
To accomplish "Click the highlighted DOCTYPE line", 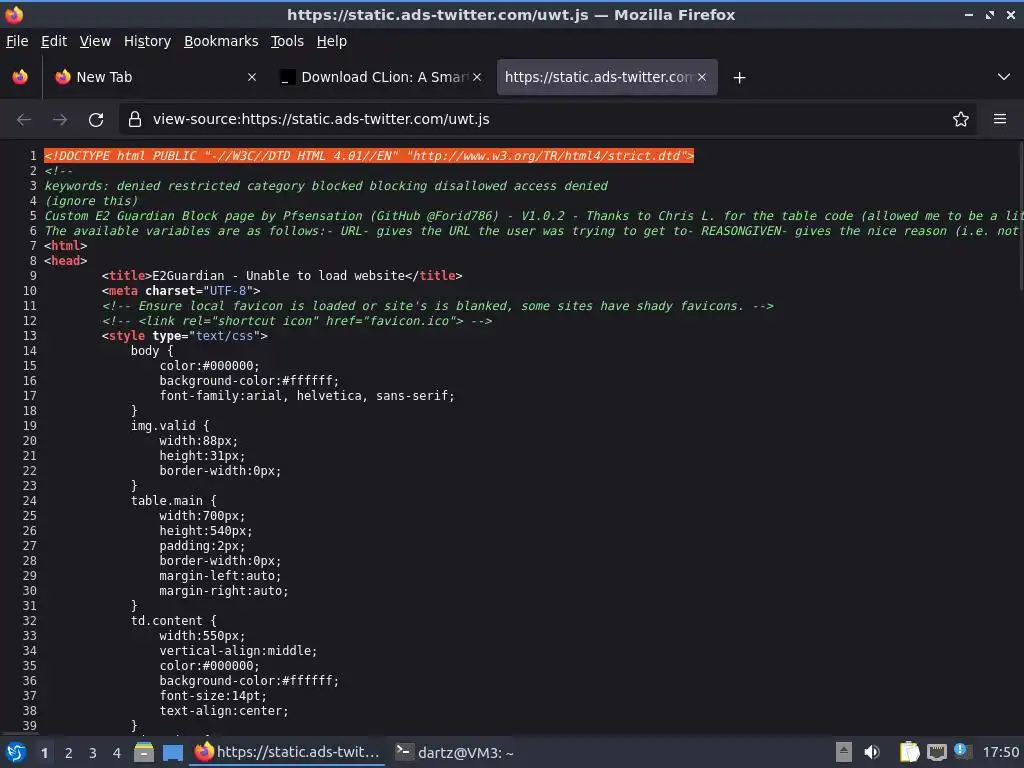I will pyautogui.click(x=369, y=156).
